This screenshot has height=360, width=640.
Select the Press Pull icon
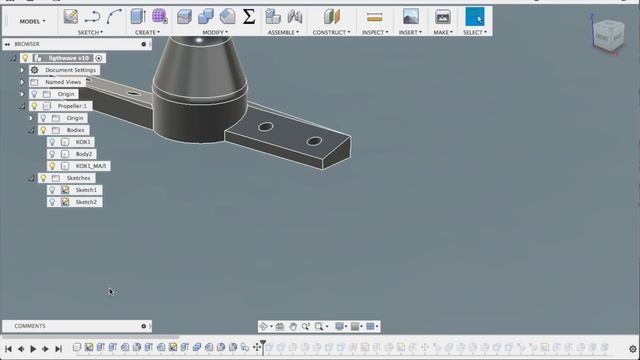pyautogui.click(x=184, y=17)
